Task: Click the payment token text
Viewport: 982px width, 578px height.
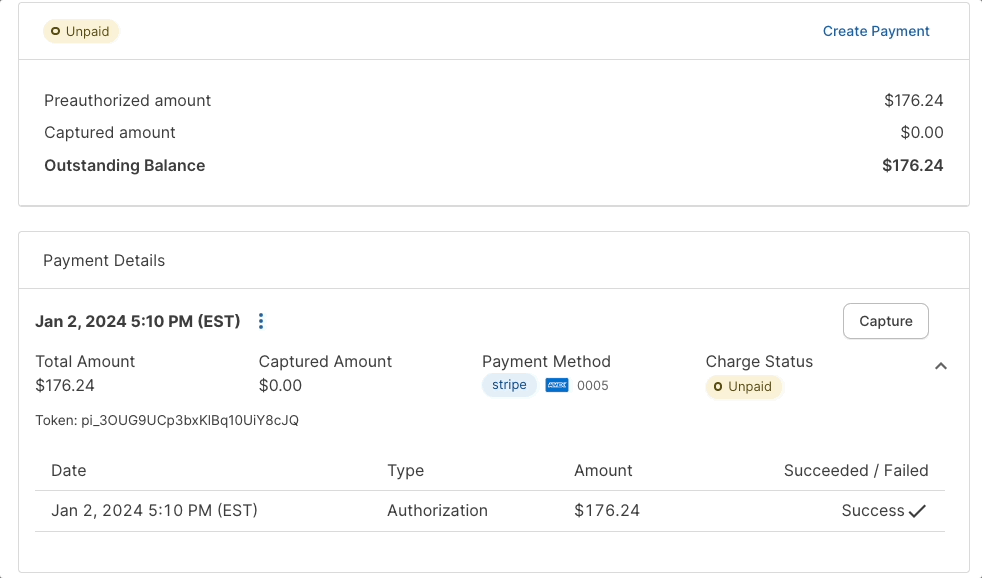Action: pos(167,421)
